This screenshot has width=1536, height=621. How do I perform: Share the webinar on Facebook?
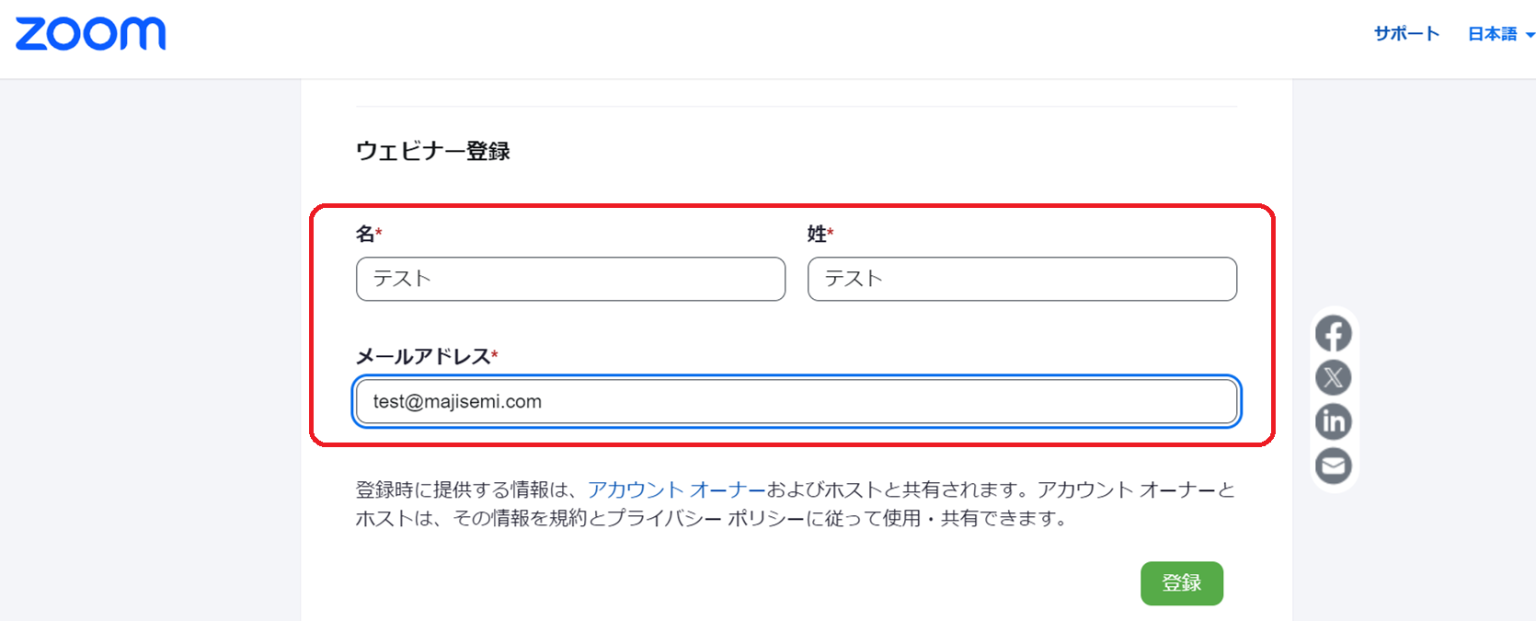pyautogui.click(x=1333, y=334)
